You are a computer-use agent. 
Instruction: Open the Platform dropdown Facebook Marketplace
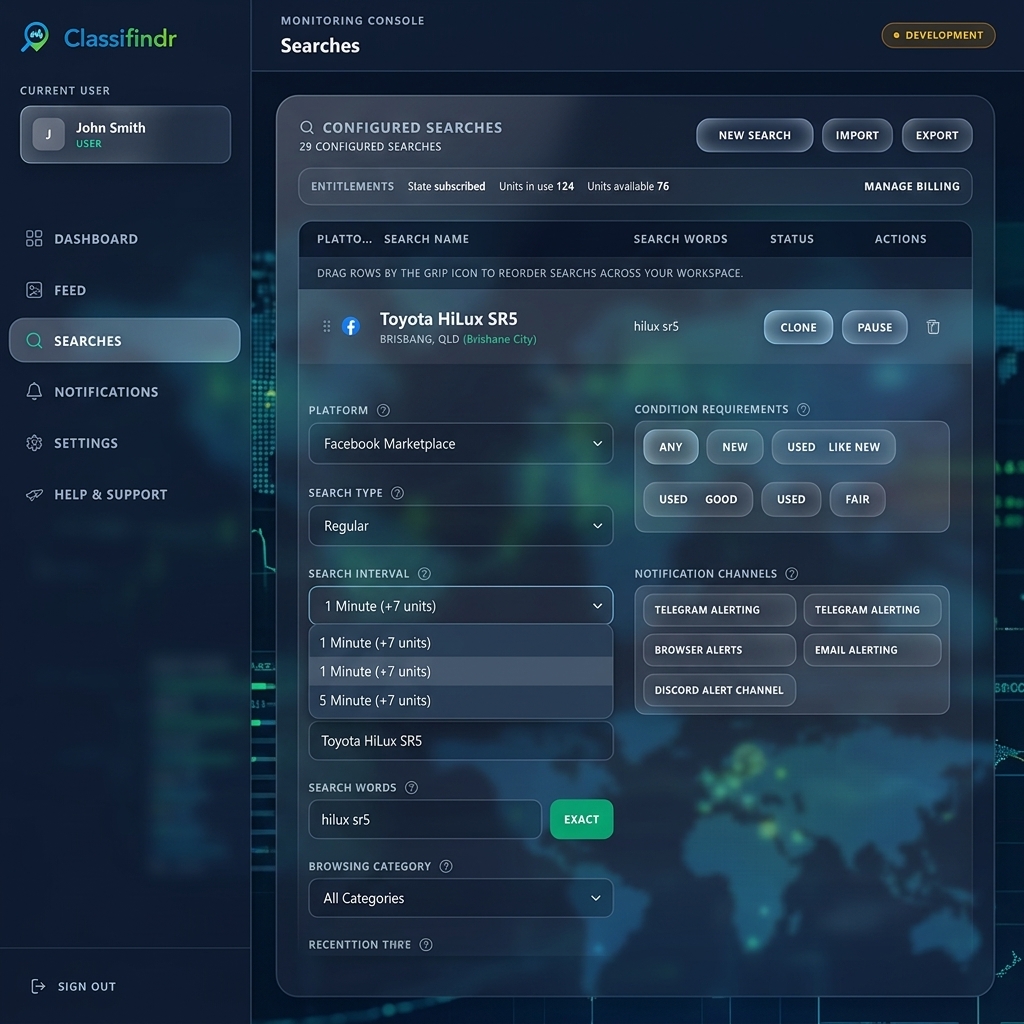pos(460,444)
